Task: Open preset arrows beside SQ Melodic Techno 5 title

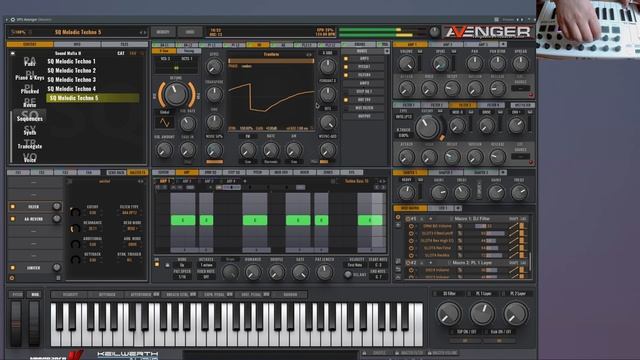Action: coord(142,32)
